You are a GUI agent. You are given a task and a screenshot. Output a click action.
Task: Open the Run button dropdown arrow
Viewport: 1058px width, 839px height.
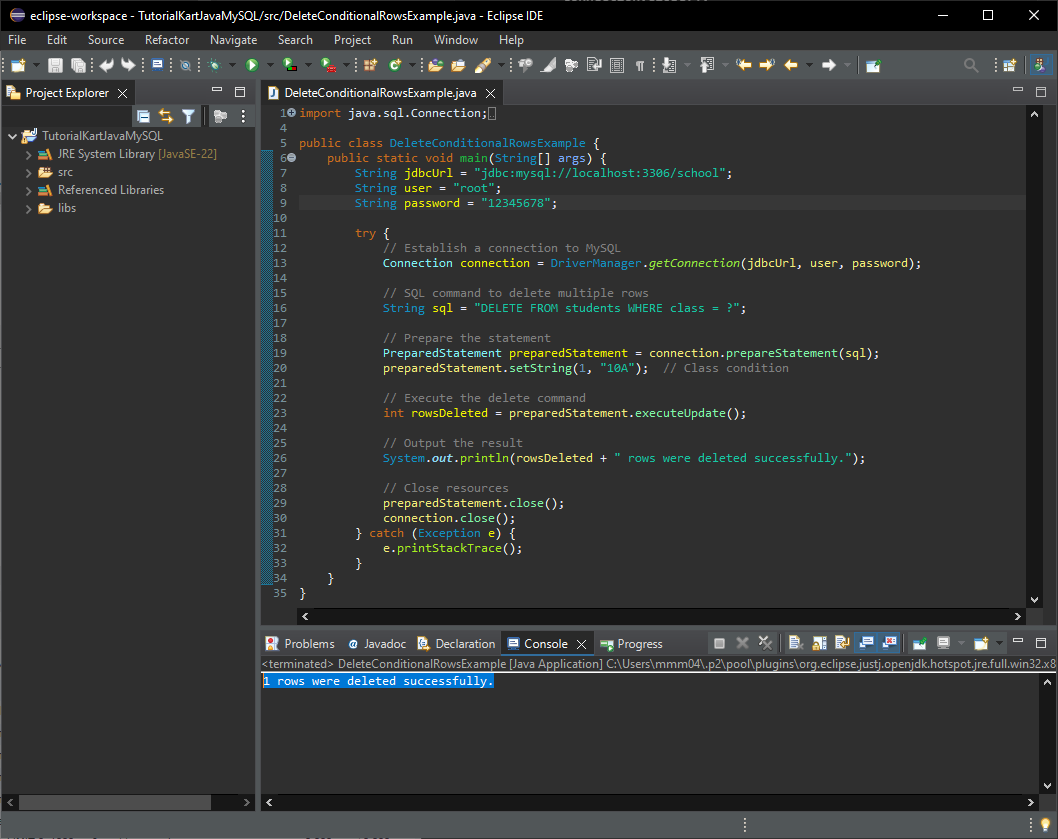269,65
